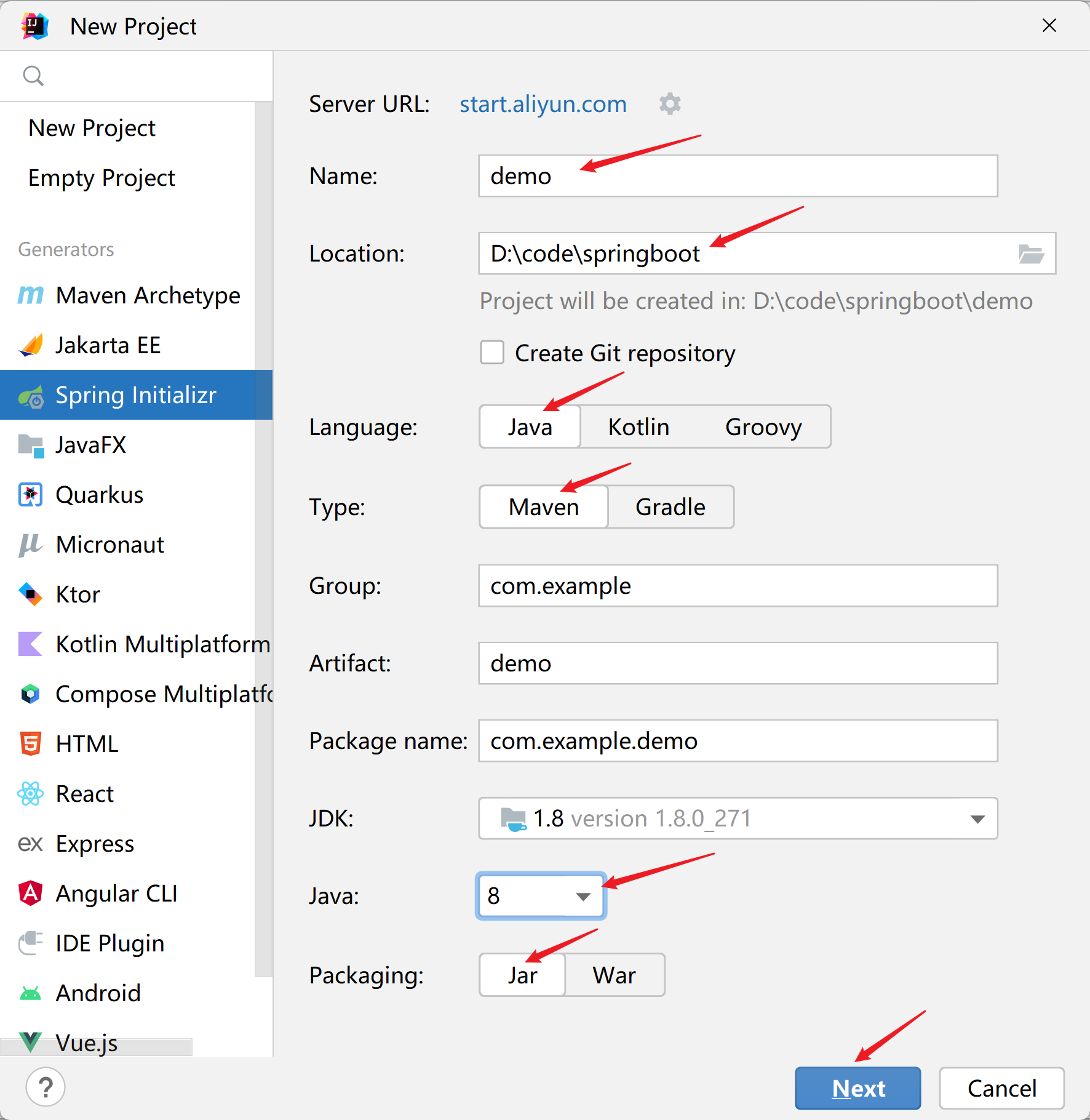Click the Group input field
This screenshot has height=1120, width=1090.
738,586
